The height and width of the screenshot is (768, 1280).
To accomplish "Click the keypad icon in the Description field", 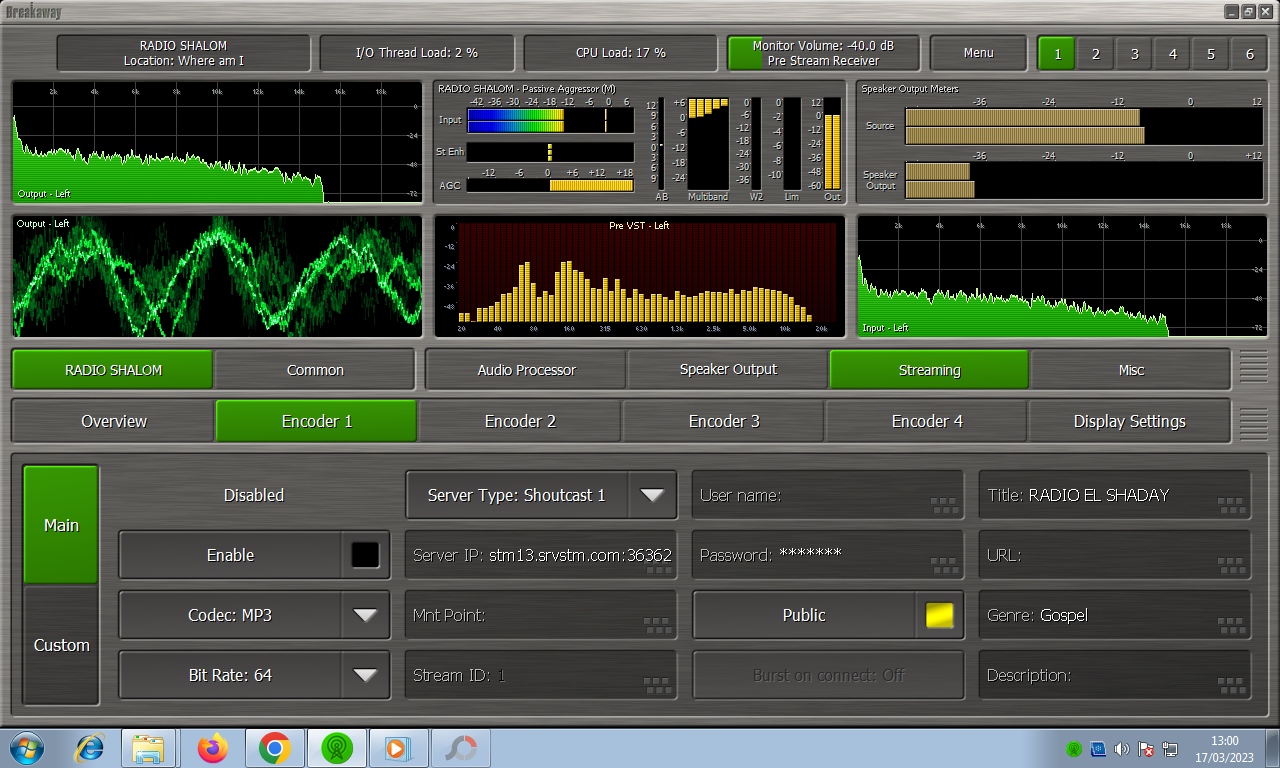I will coord(1231,685).
